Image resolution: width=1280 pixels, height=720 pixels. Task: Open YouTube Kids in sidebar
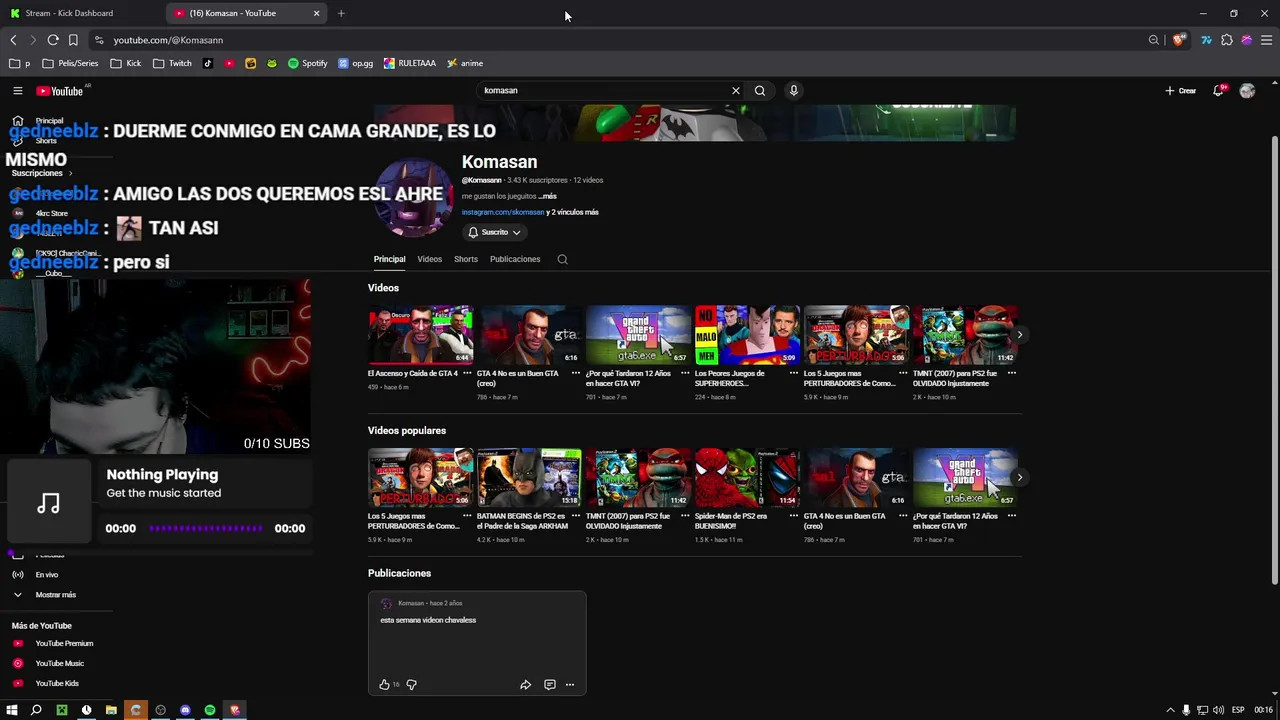[56, 684]
